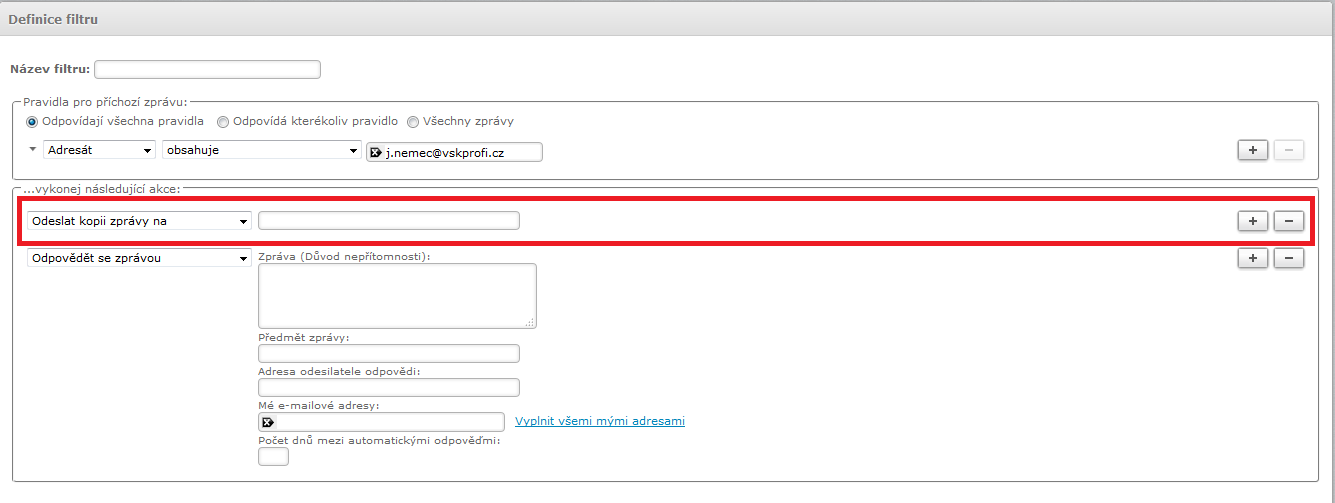Click the small triangle left of Adresát

(x=32, y=149)
